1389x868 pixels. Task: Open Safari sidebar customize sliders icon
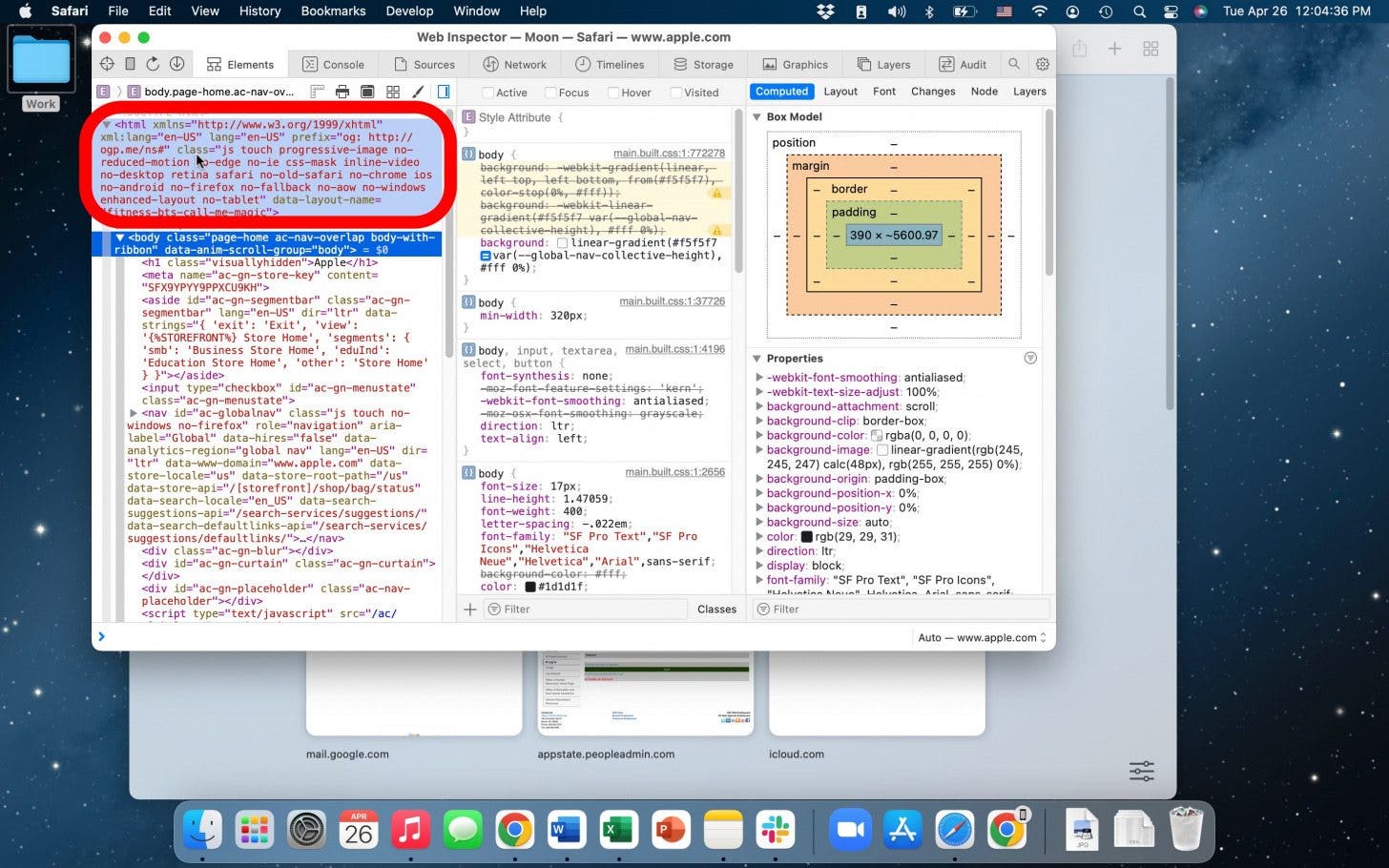pos(1142,770)
